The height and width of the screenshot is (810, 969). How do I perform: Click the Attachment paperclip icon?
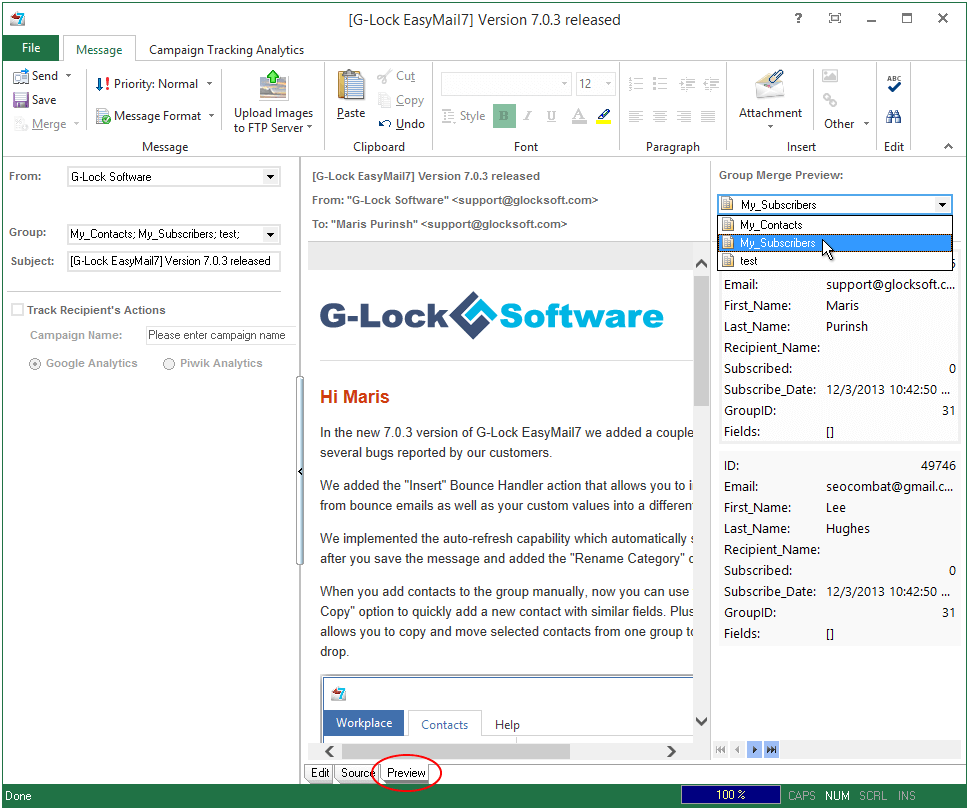coord(769,85)
